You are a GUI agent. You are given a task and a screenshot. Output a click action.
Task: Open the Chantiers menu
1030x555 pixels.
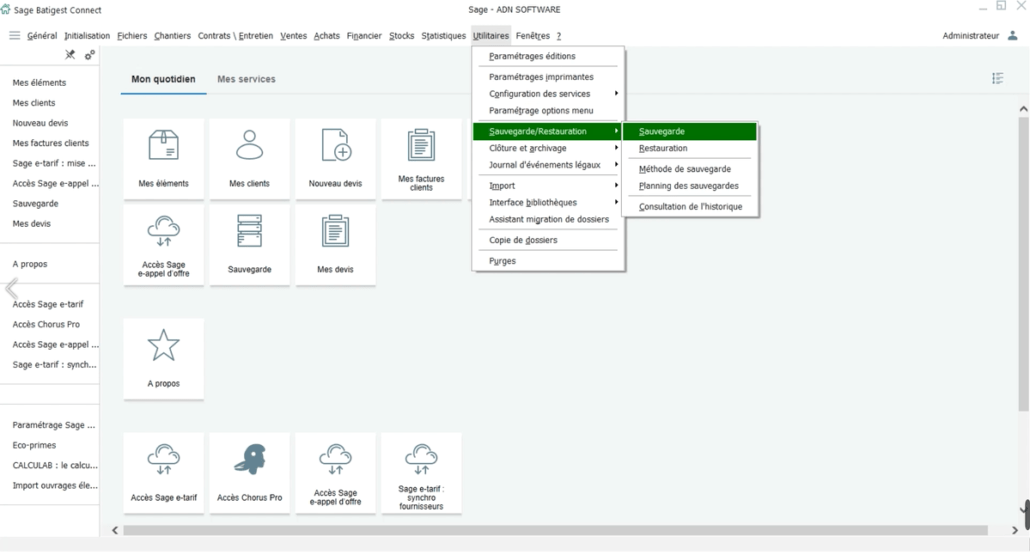[172, 35]
